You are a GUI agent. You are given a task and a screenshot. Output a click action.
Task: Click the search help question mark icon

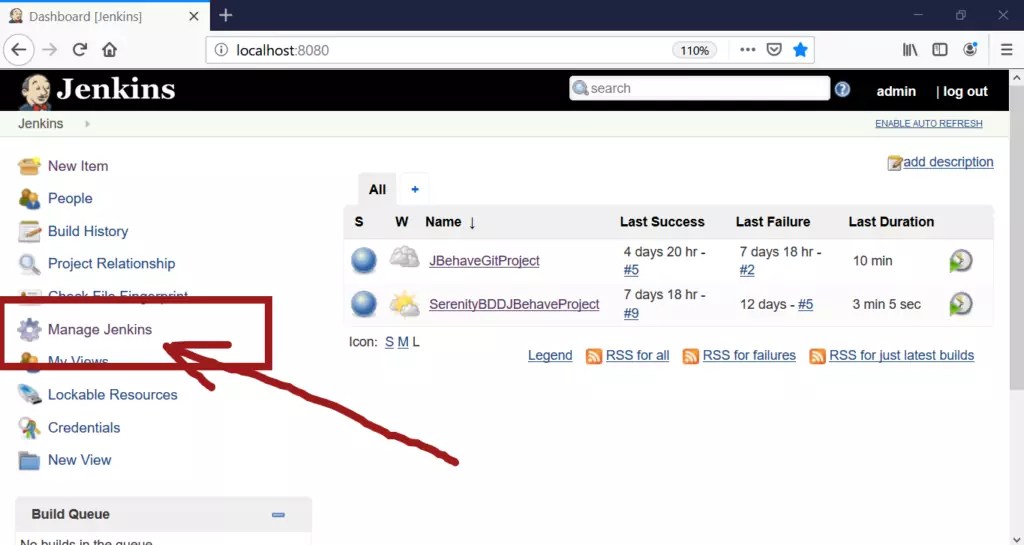coord(842,89)
